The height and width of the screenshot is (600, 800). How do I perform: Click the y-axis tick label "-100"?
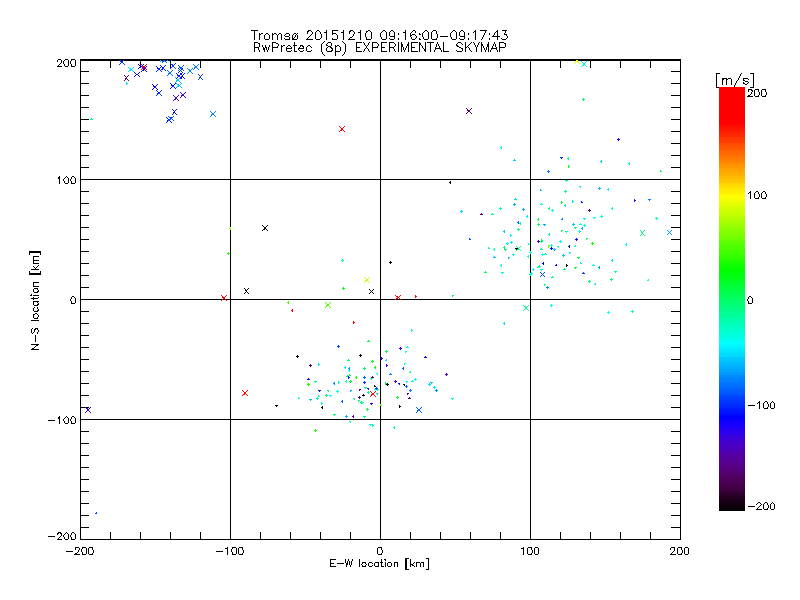(62, 420)
